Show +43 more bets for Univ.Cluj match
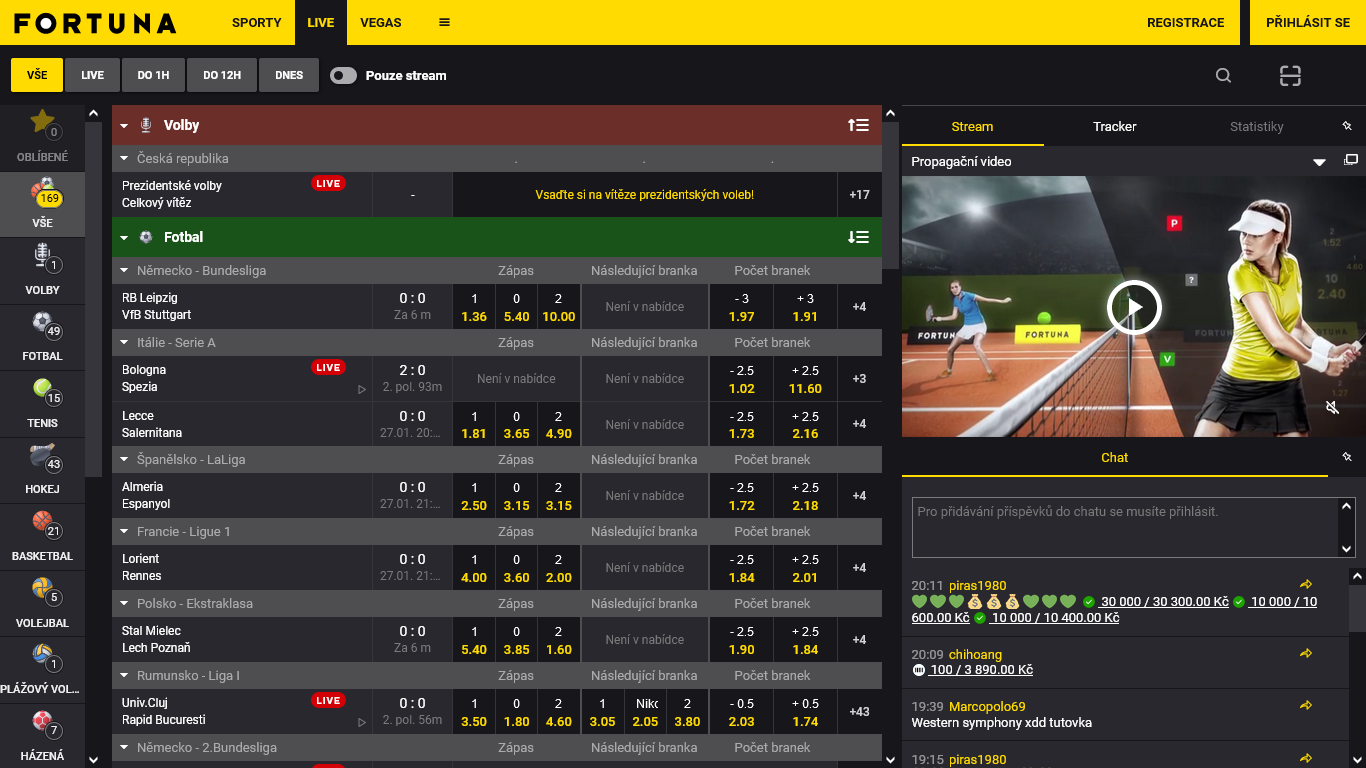This screenshot has height=768, width=1366. [x=859, y=712]
